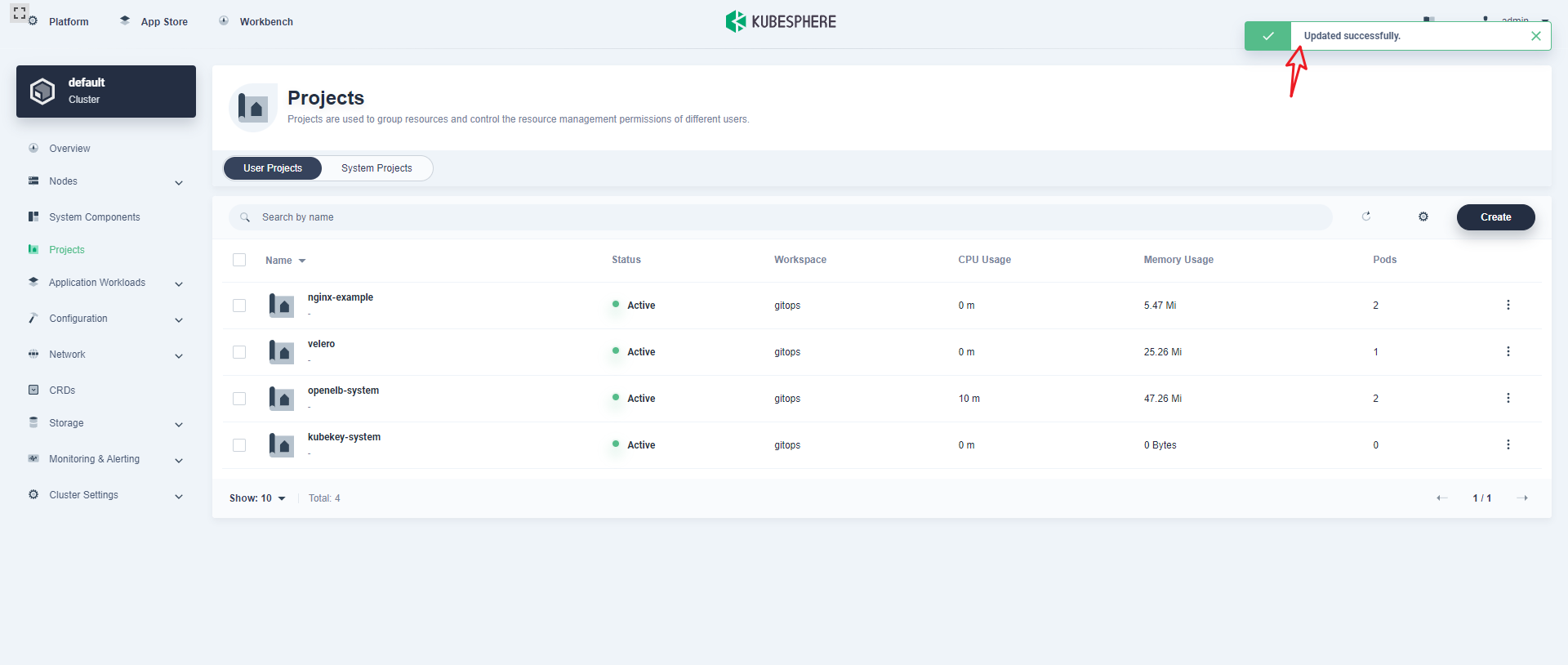Click the Storage sidebar icon
This screenshot has height=665, width=1568.
33,422
